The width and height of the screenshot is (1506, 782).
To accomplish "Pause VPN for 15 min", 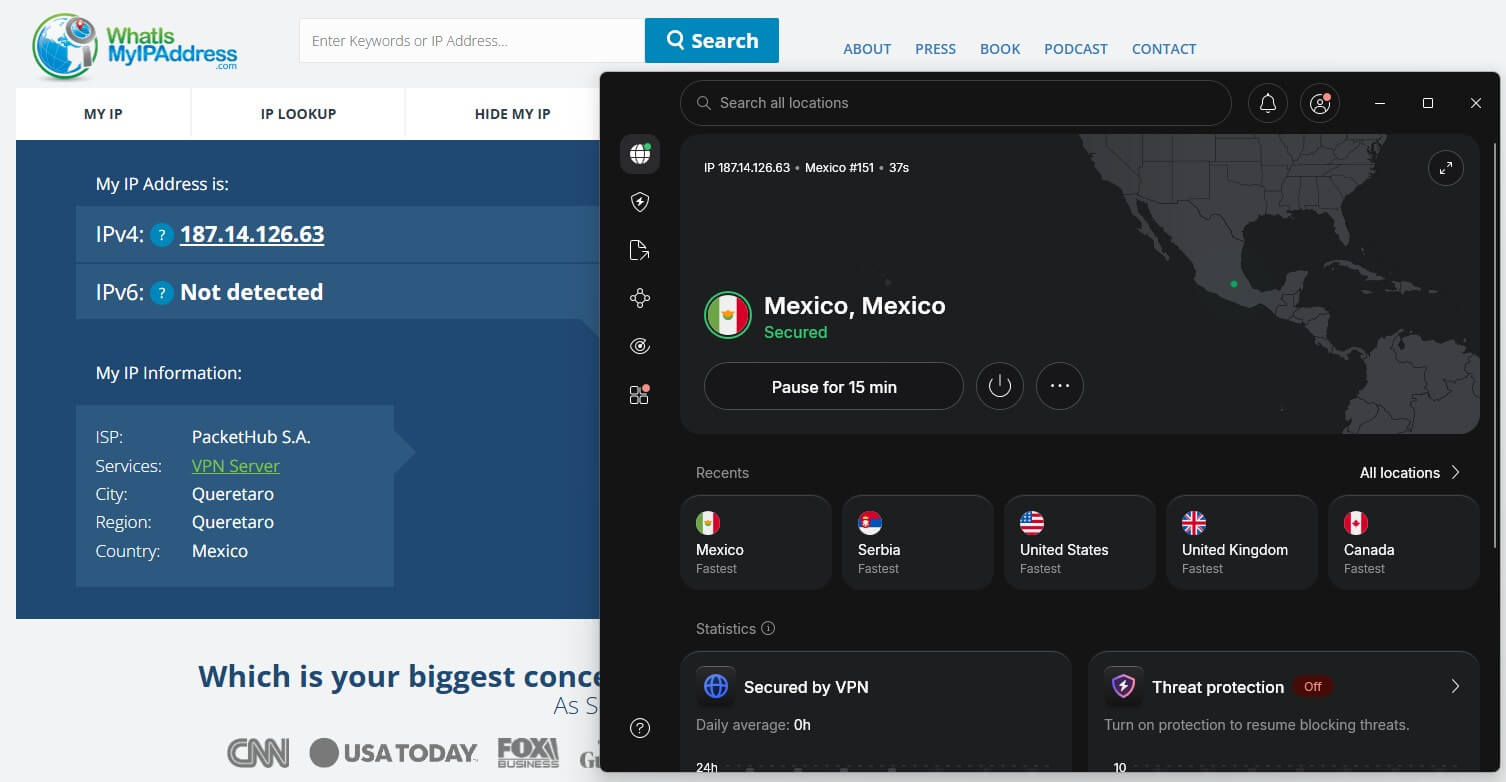I will click(x=834, y=386).
